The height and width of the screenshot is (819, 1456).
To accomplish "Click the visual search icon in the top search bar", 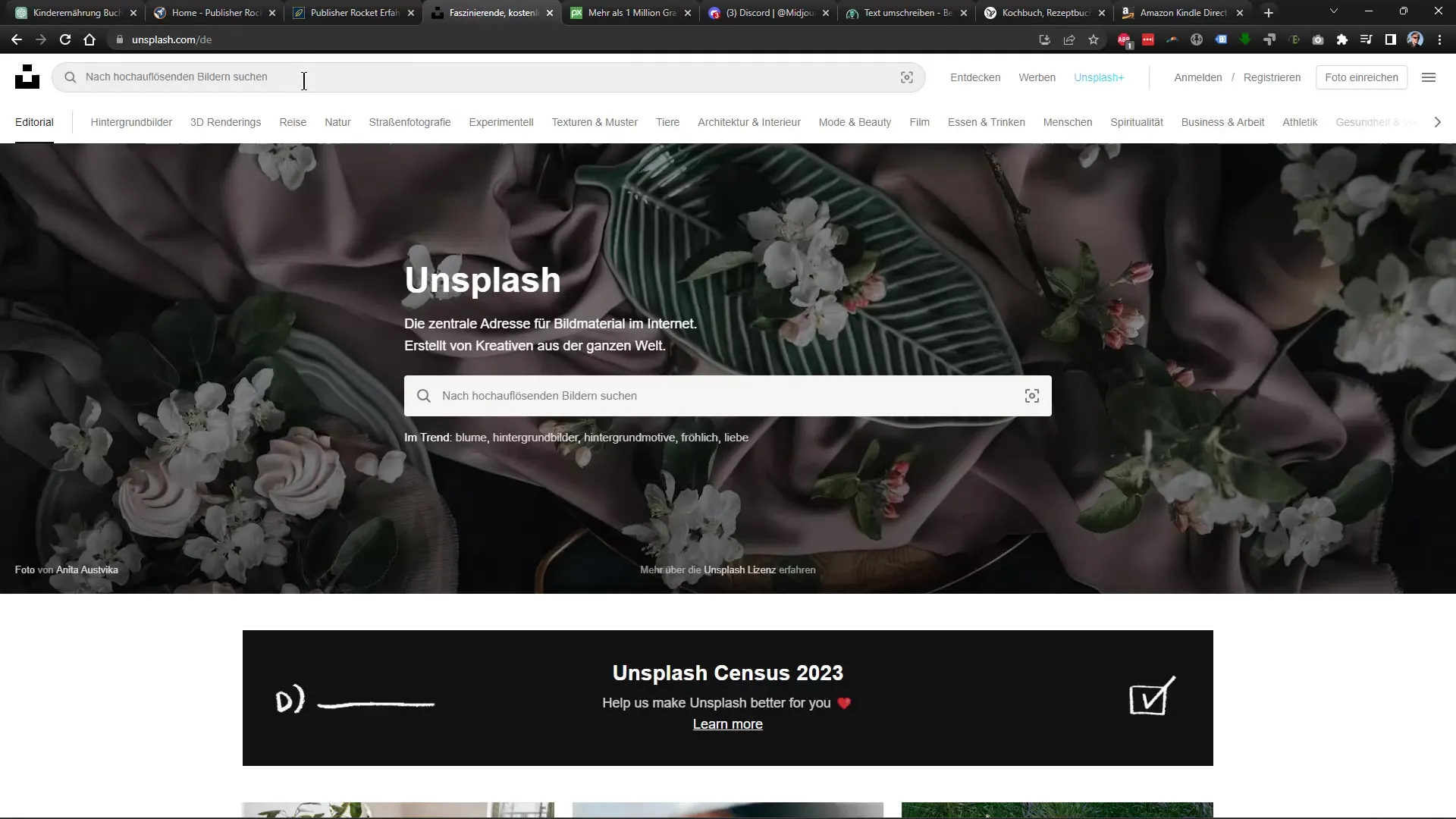I will (x=906, y=77).
